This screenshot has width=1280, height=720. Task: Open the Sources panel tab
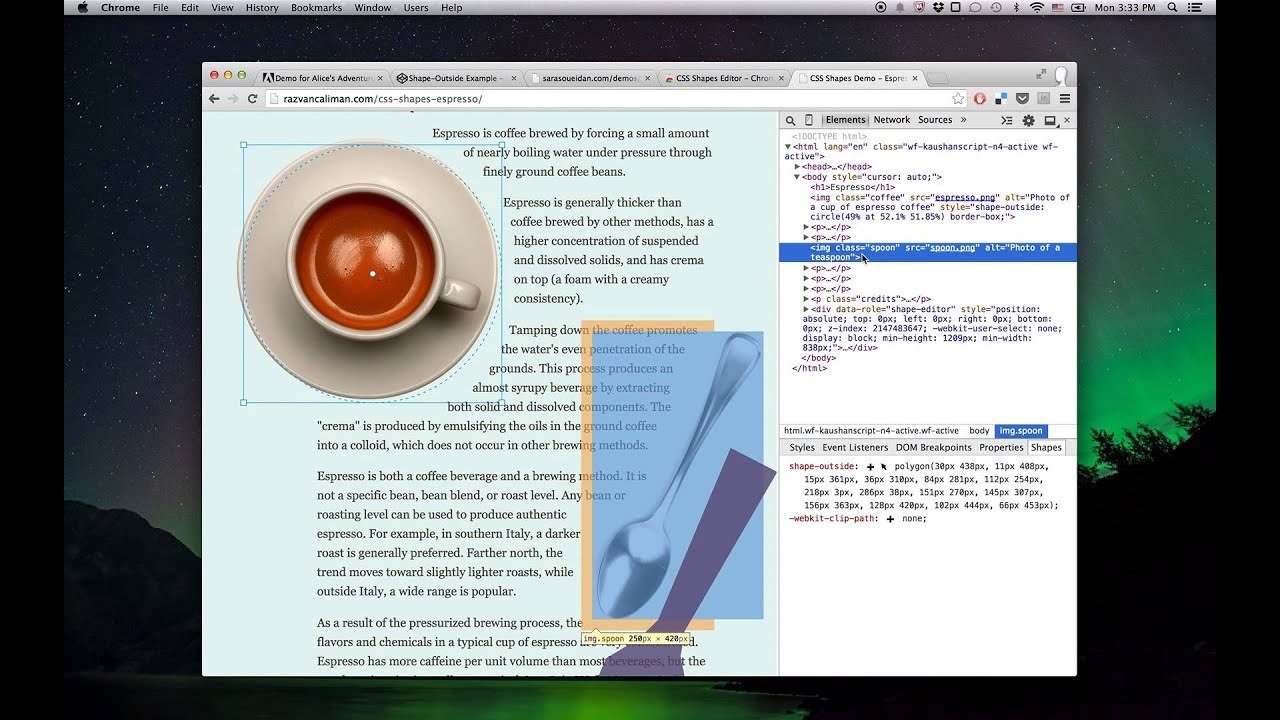point(935,120)
